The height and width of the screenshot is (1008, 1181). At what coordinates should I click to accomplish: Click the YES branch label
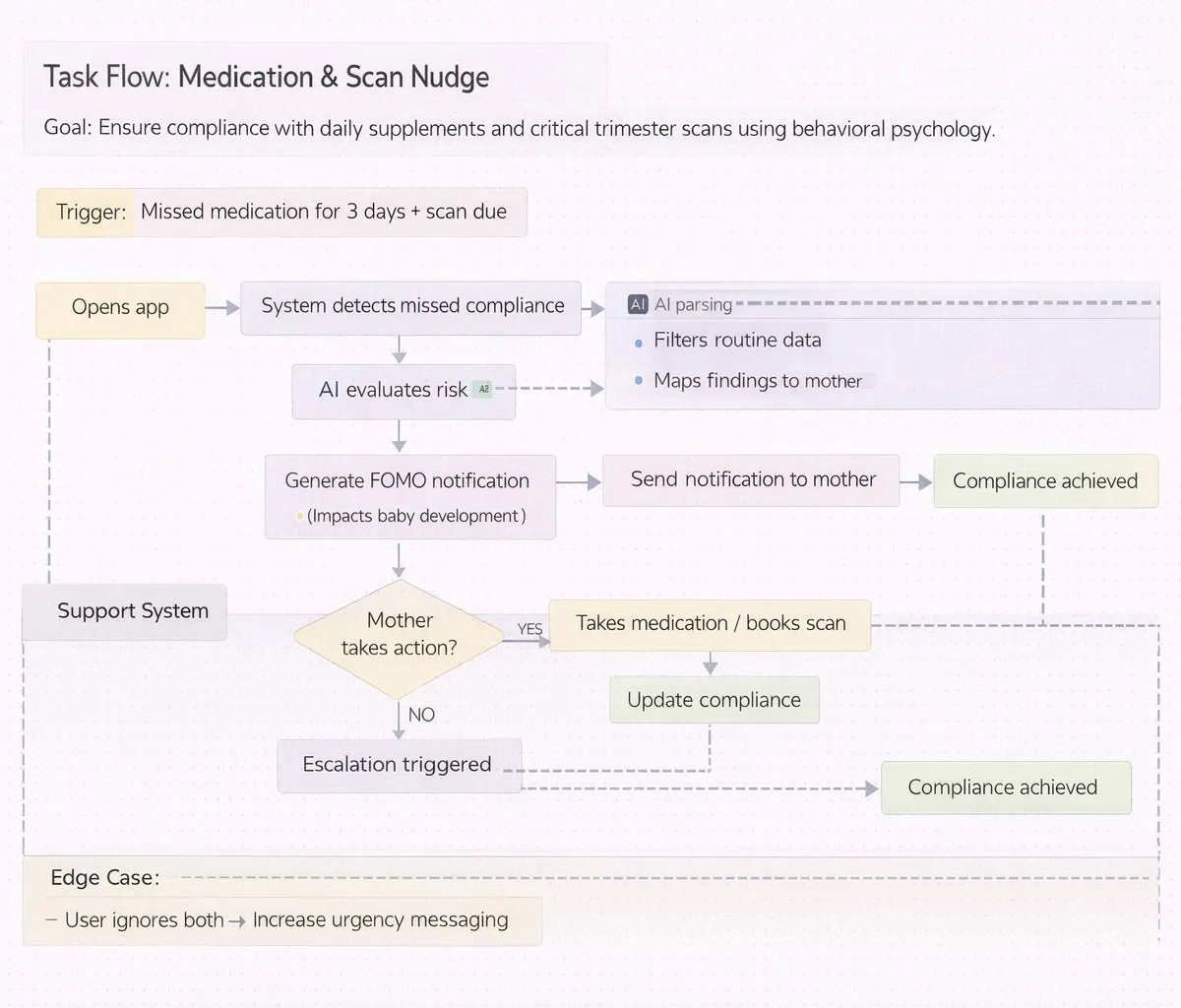click(529, 629)
